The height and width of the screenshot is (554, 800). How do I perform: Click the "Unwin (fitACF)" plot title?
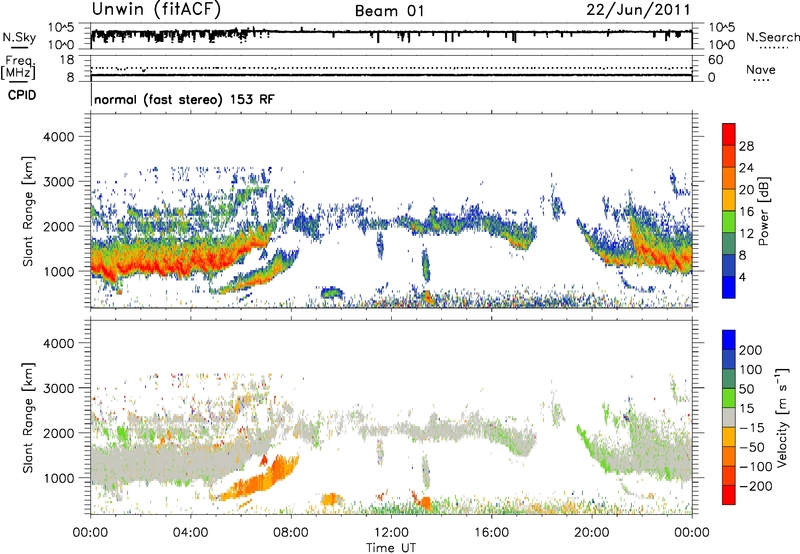156,9
